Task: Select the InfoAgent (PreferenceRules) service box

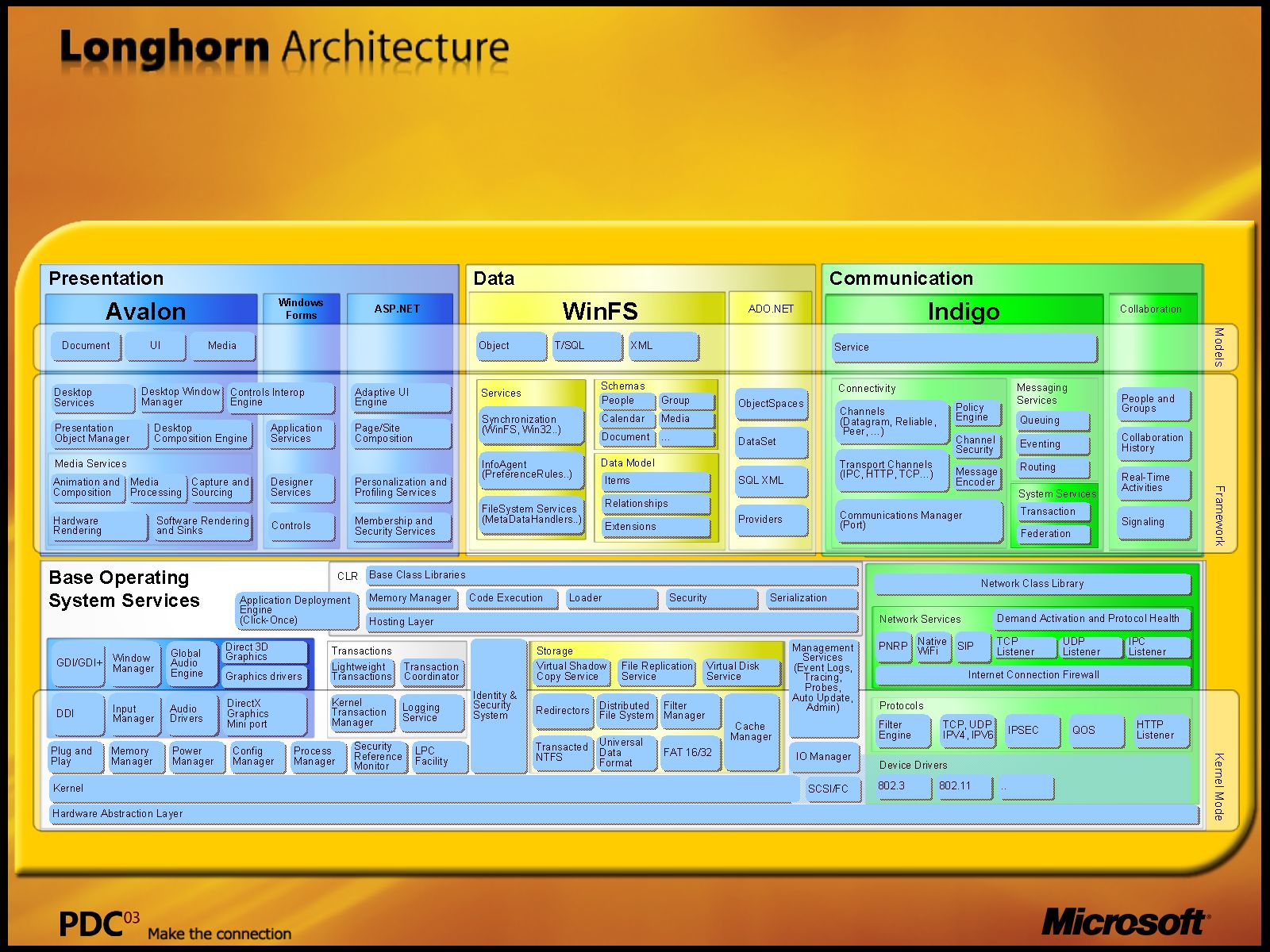Action: [x=530, y=470]
